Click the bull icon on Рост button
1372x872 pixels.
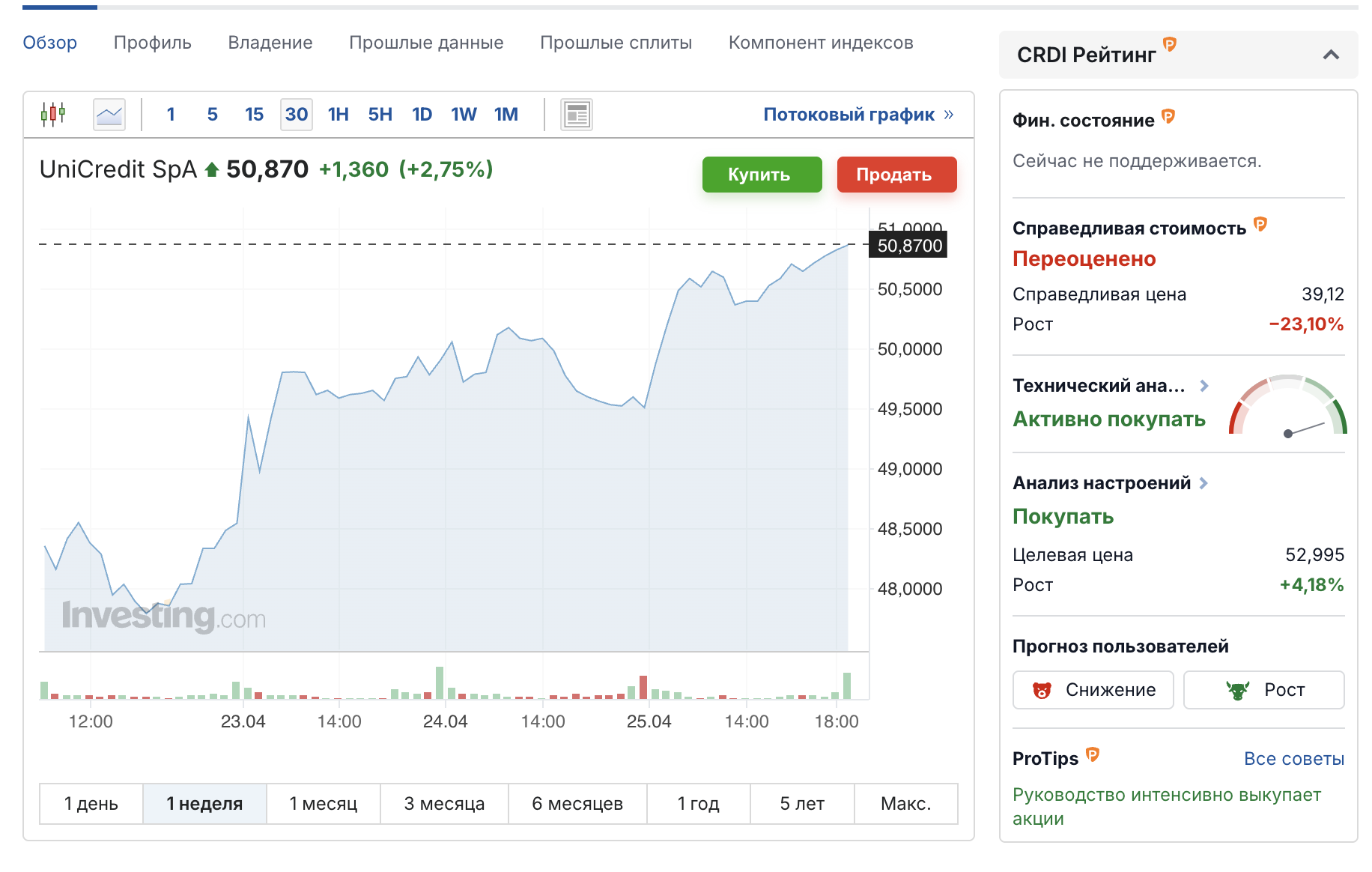coord(1238,690)
